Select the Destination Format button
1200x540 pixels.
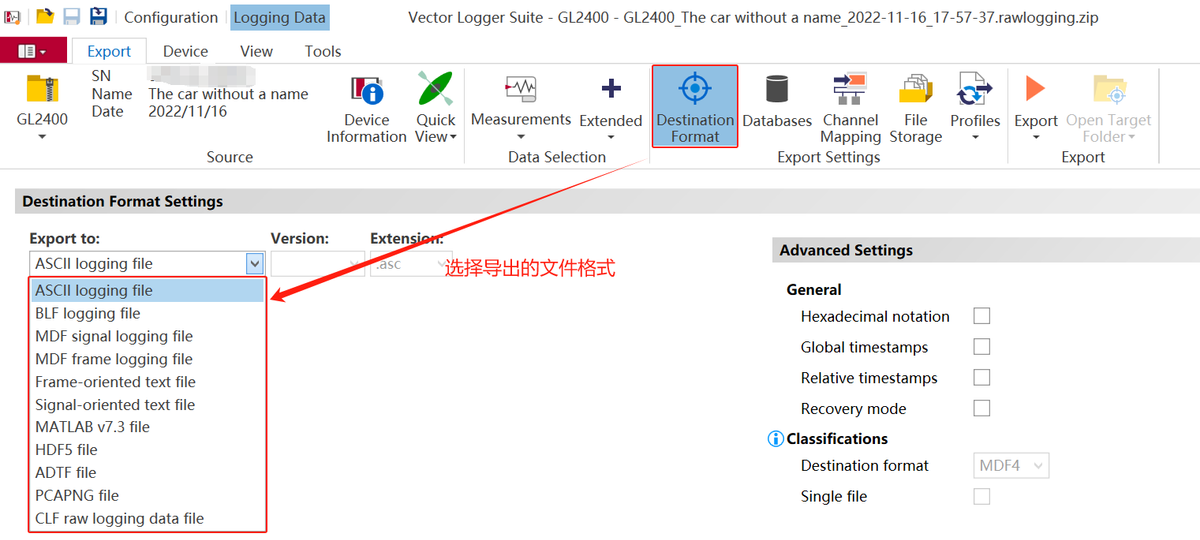coord(695,107)
